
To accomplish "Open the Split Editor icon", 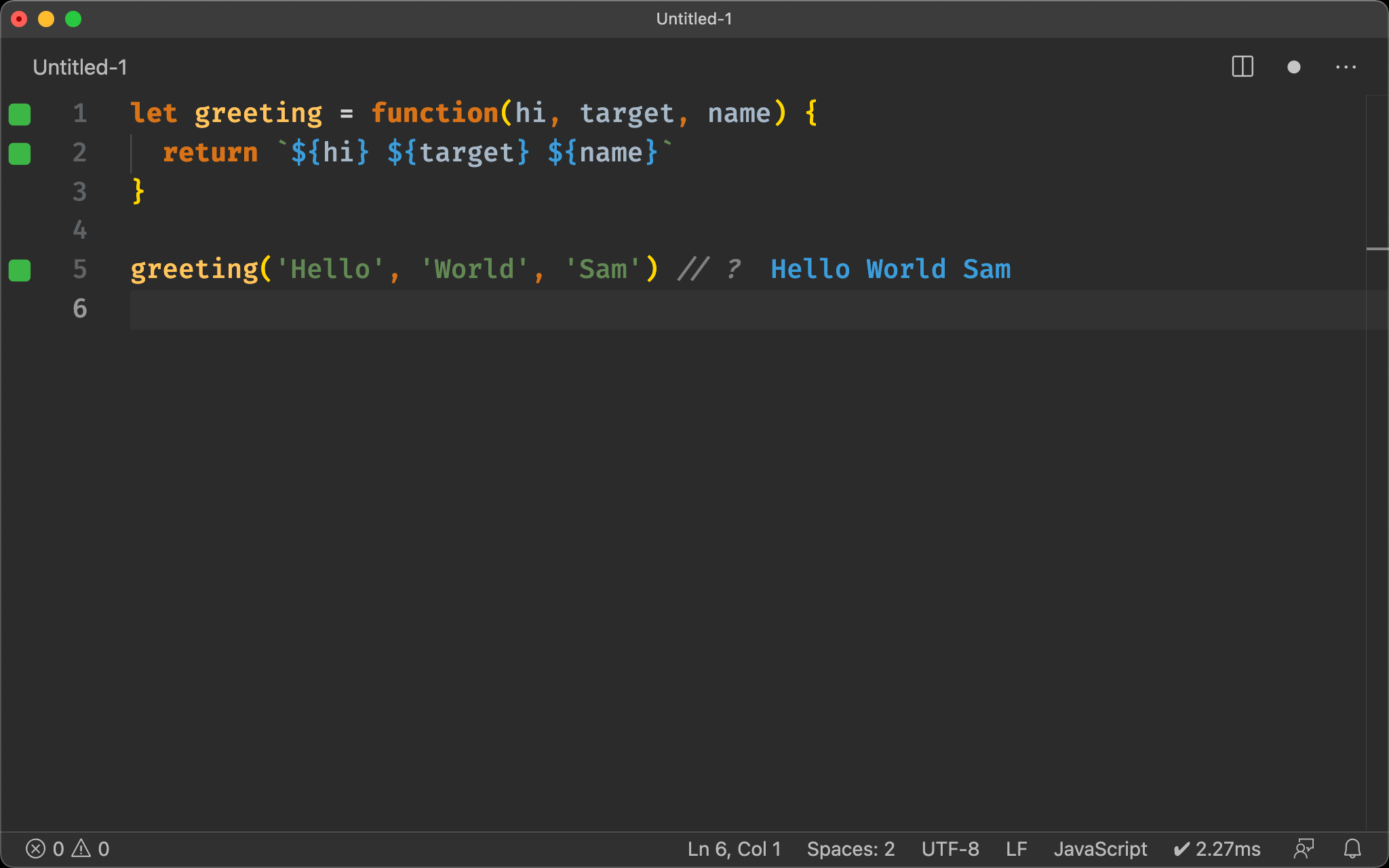I will 1242,66.
